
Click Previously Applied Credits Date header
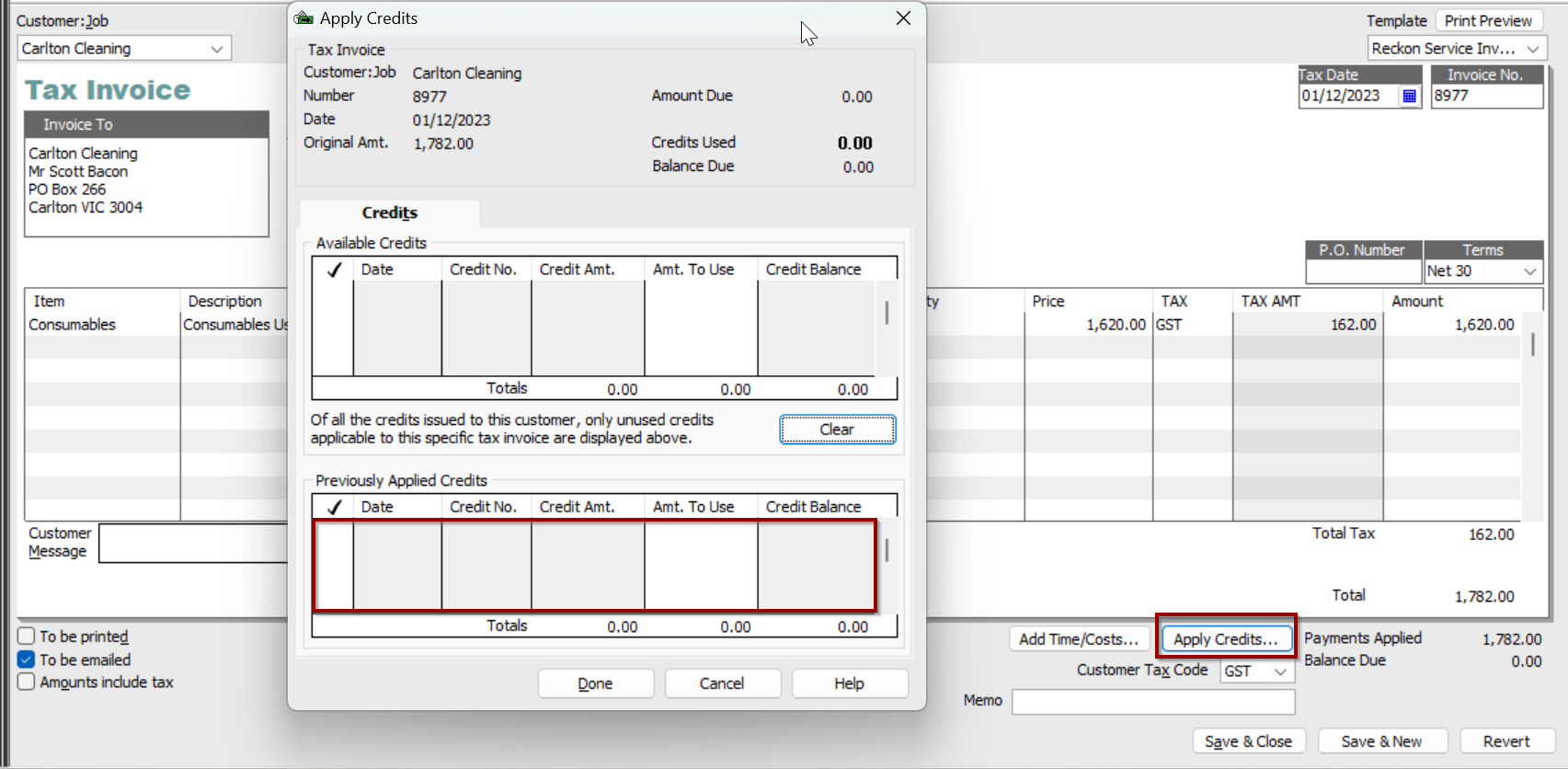(397, 507)
